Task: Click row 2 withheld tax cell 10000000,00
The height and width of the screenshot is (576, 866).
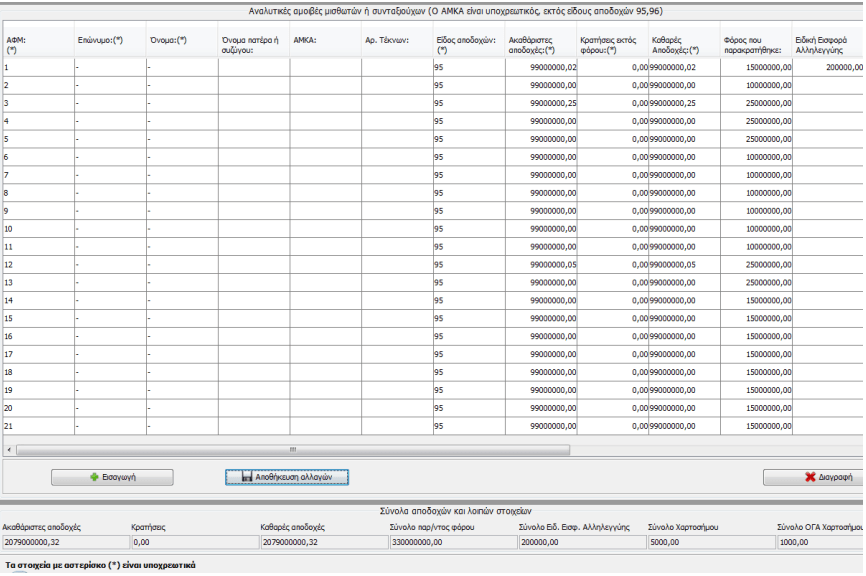Action: coord(757,85)
